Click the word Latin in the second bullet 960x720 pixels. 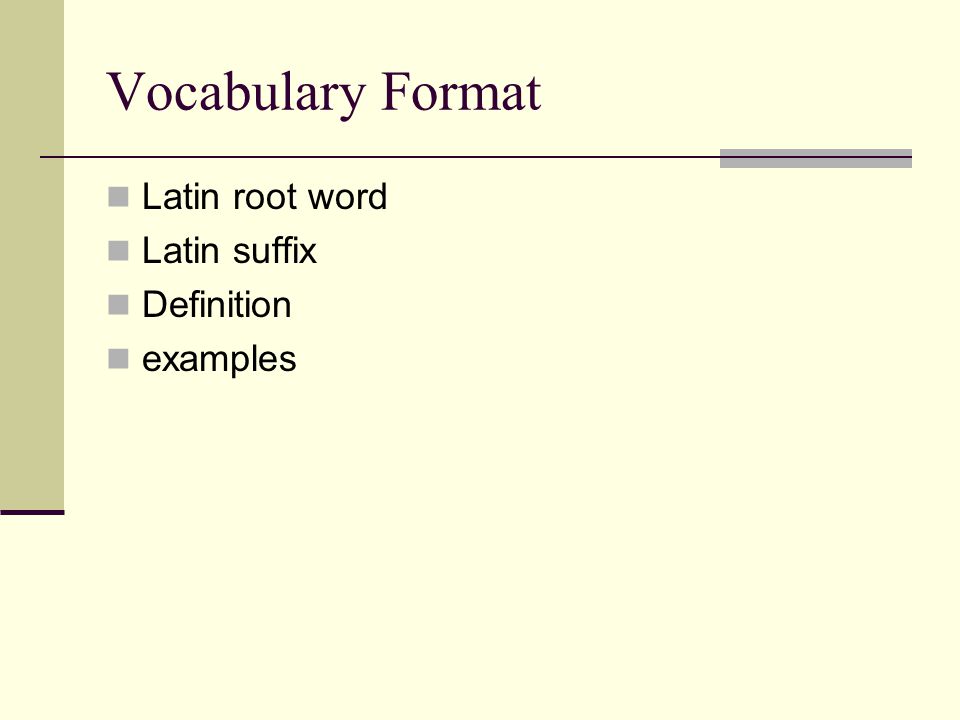[181, 250]
